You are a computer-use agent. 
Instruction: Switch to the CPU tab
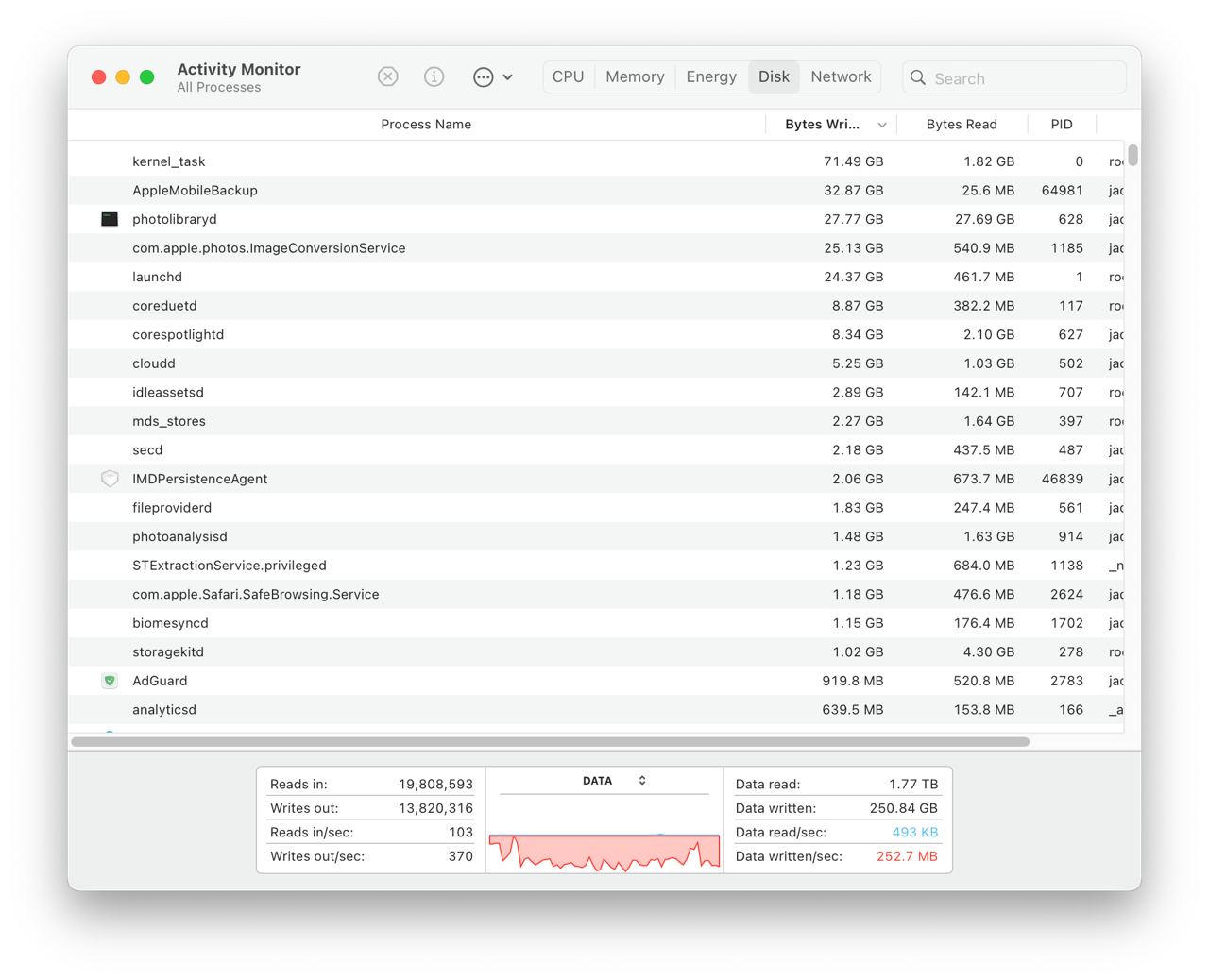pyautogui.click(x=568, y=76)
